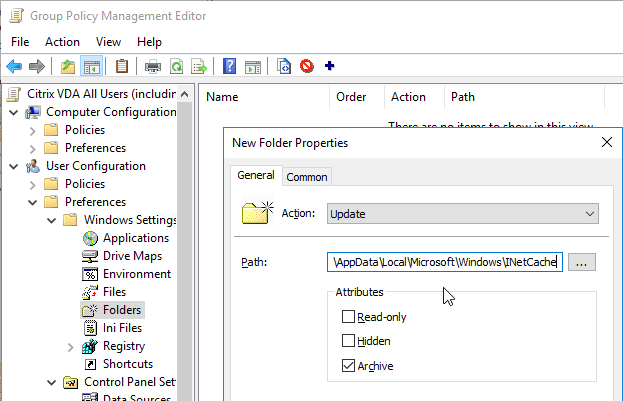The image size is (623, 401).
Task: Click into the Path input field
Action: tap(445, 262)
